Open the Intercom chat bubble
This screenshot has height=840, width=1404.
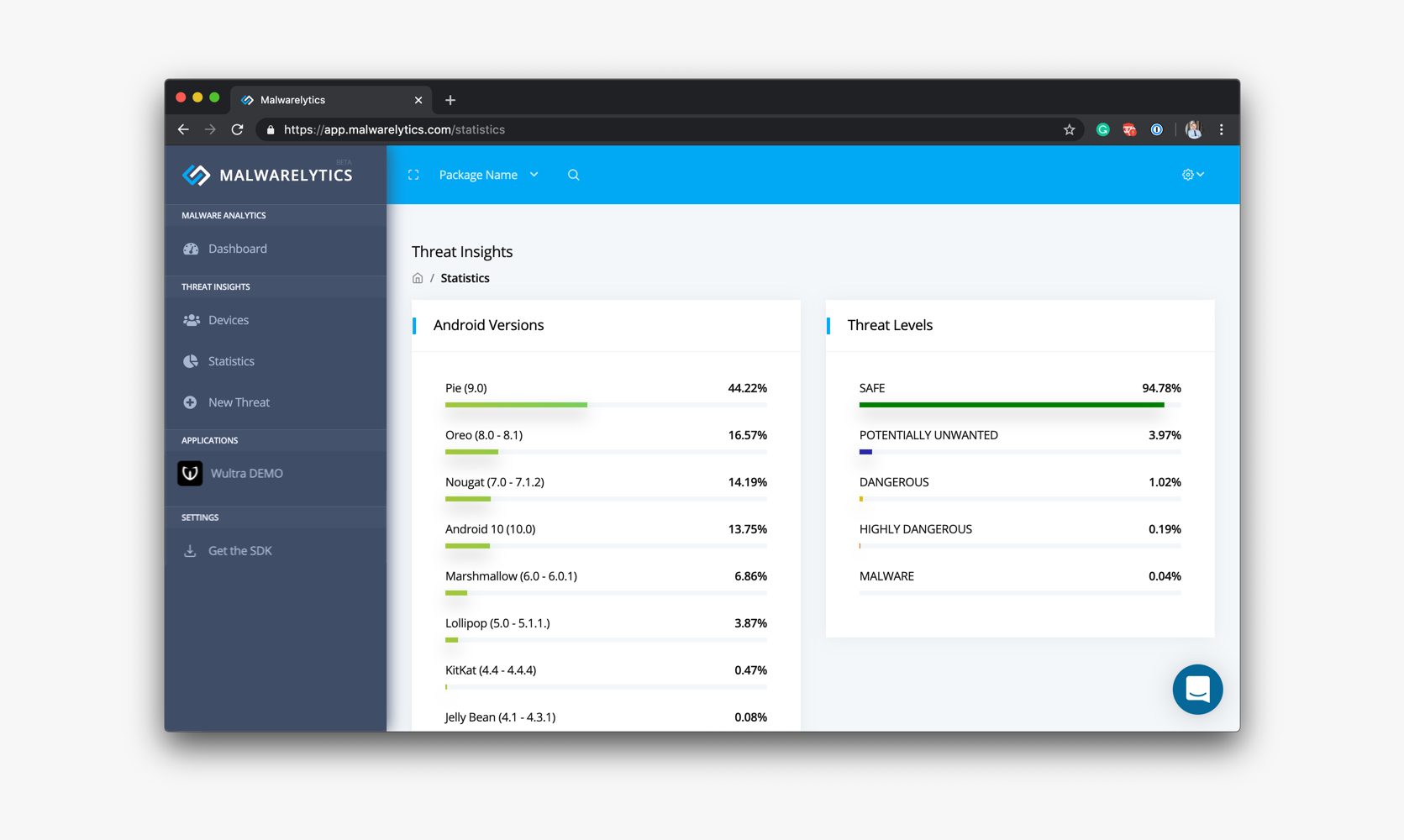click(1197, 690)
